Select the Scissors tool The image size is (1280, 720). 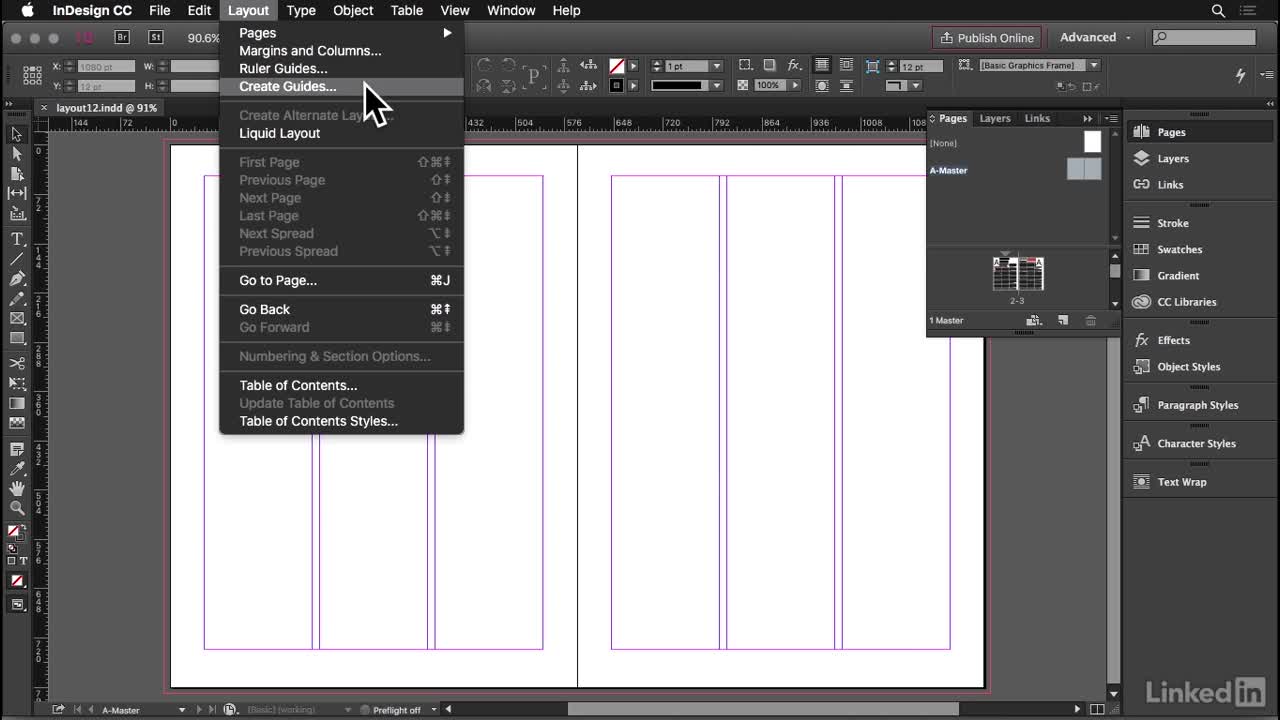(17, 364)
